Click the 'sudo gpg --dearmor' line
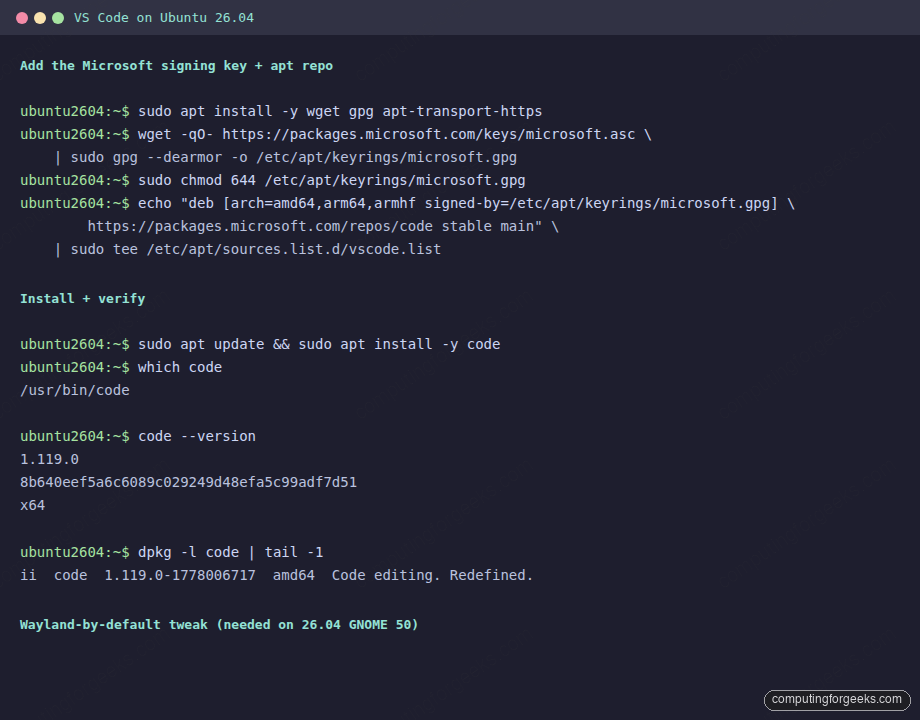 [x=286, y=157]
